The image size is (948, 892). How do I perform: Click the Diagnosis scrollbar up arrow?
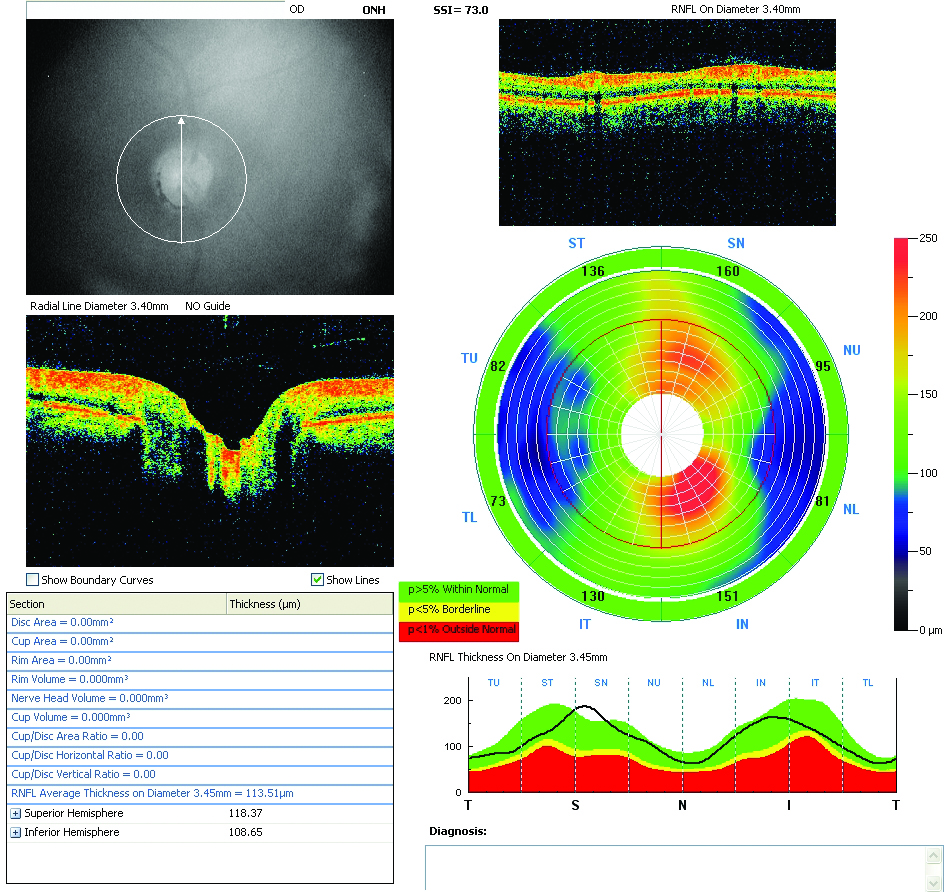[933, 855]
